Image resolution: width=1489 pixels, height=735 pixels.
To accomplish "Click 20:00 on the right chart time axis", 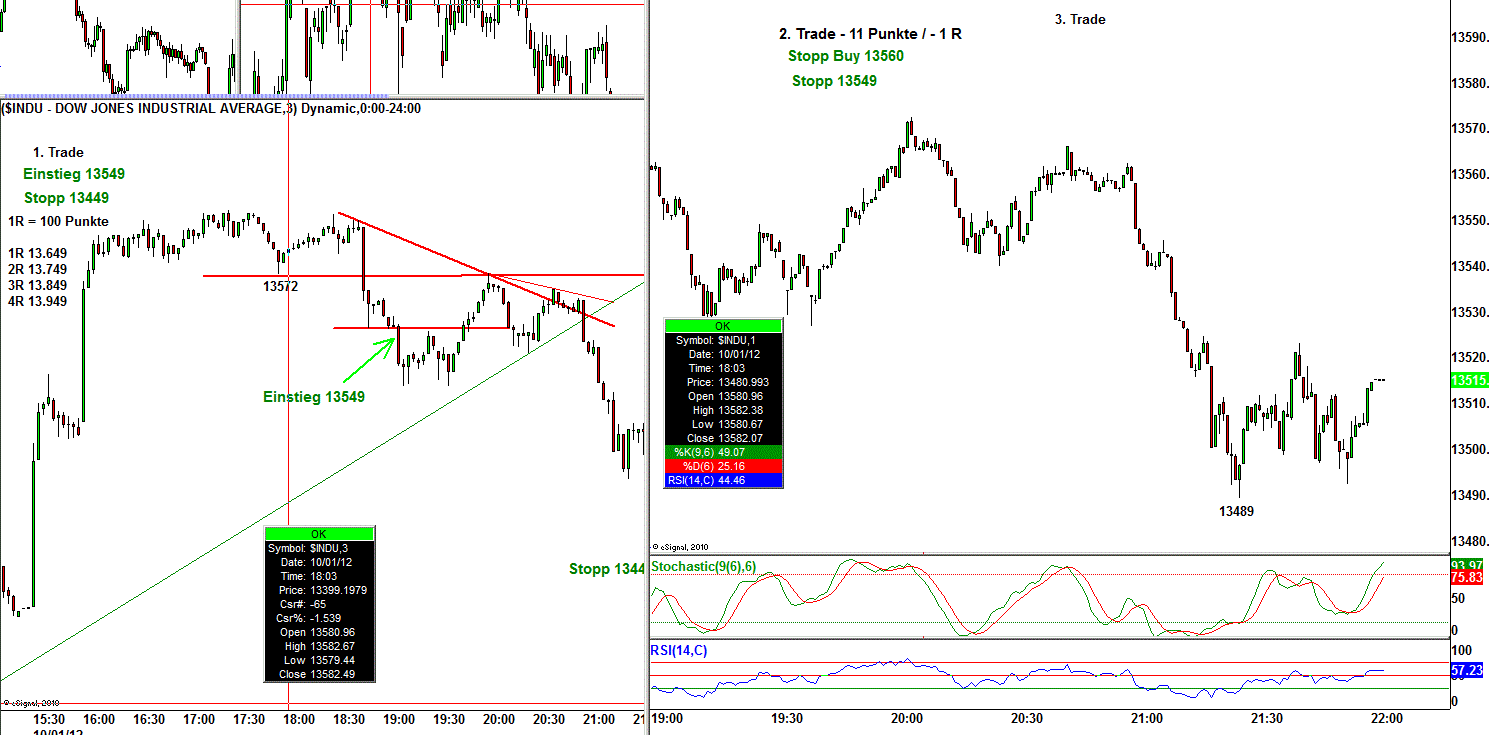I will pyautogui.click(x=907, y=719).
